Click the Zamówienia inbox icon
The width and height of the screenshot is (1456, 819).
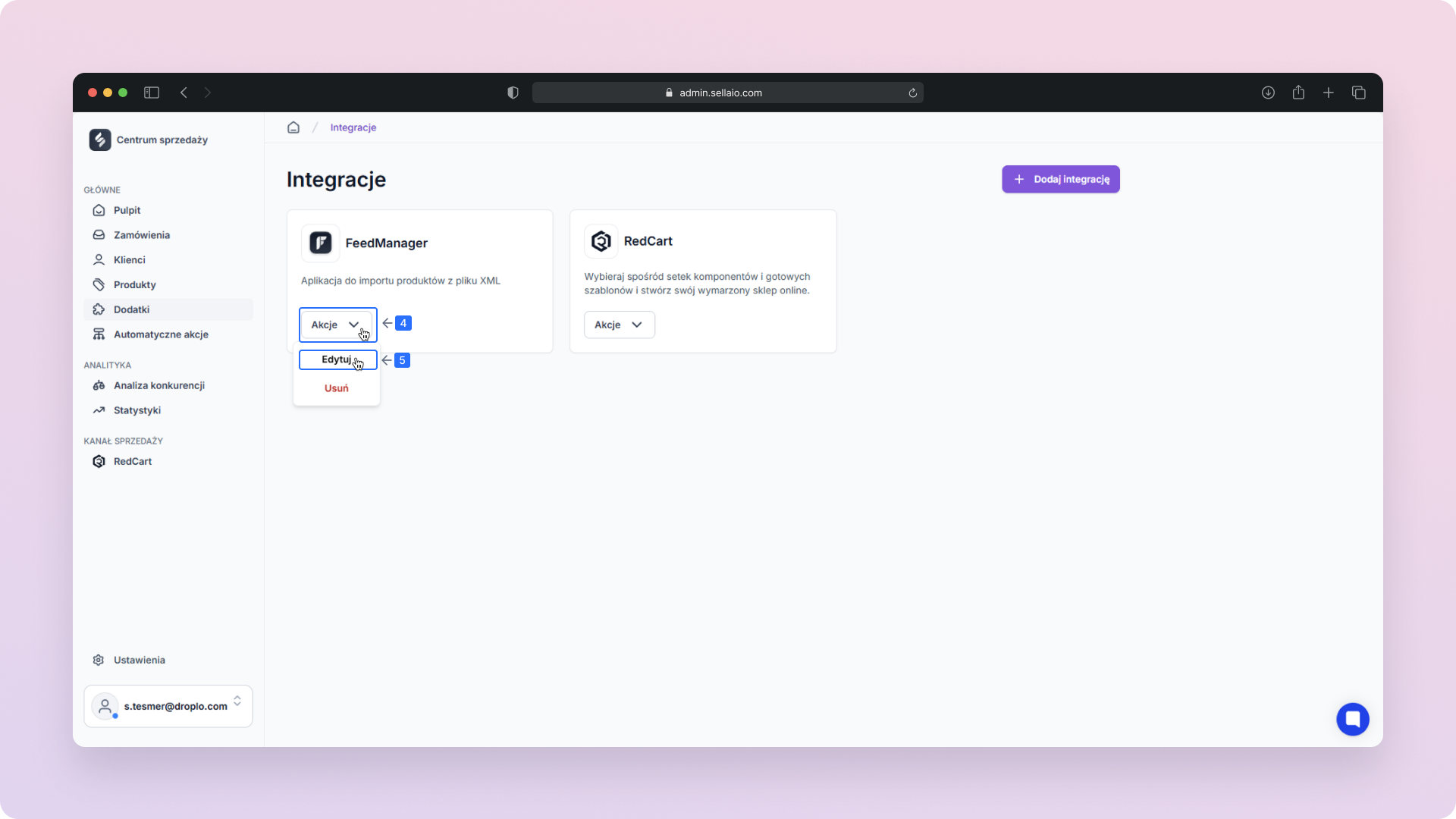tap(99, 235)
